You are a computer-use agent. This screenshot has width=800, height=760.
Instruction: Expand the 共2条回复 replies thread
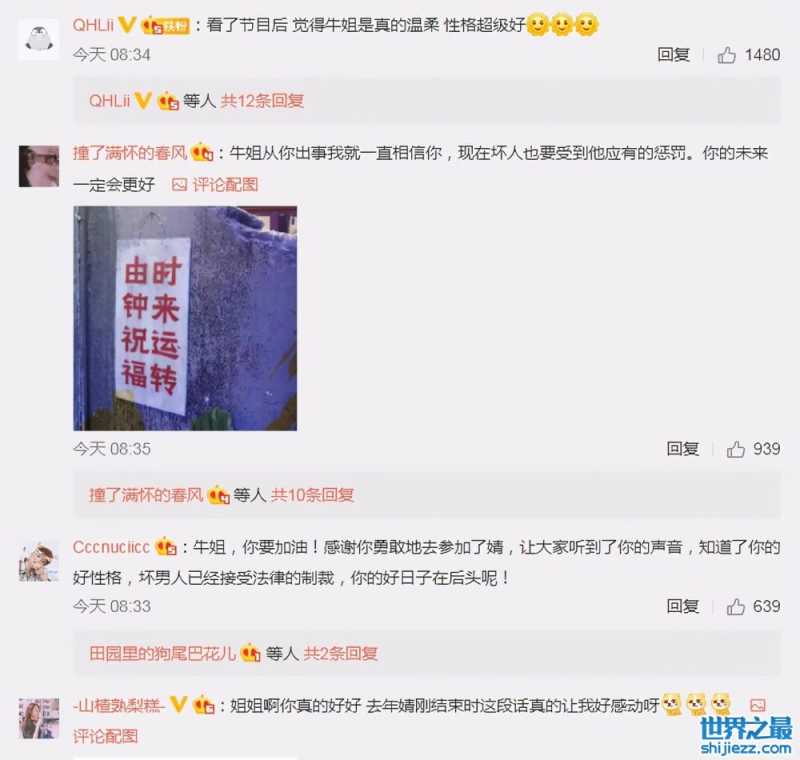coord(340,653)
